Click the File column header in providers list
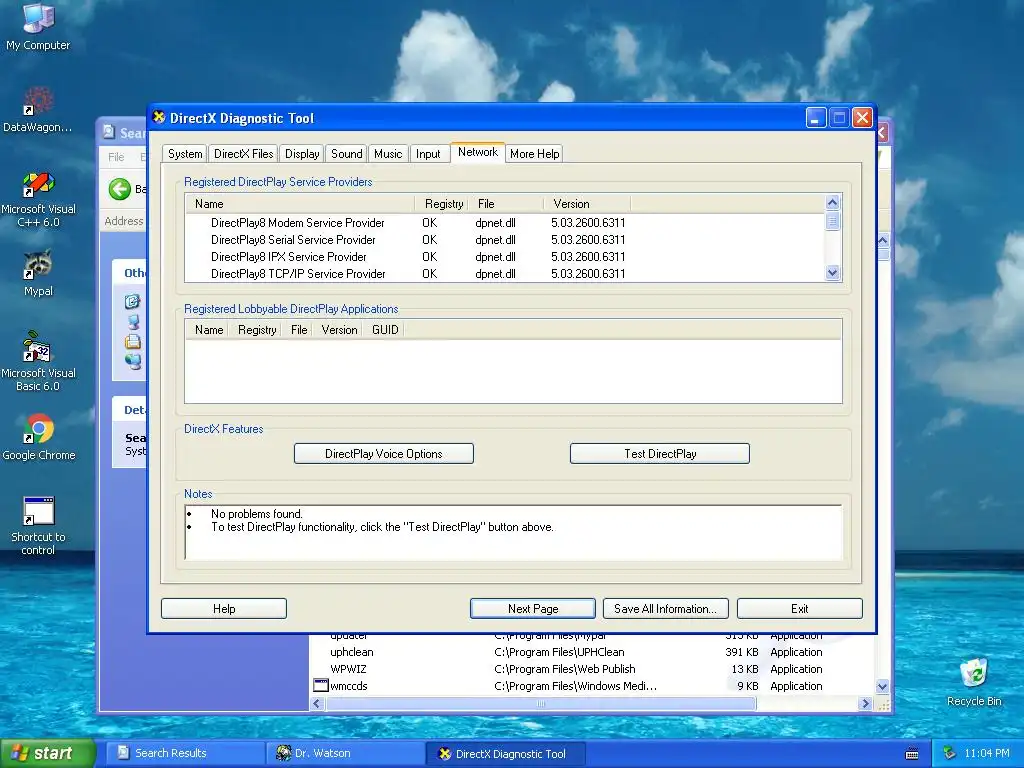The height and width of the screenshot is (768, 1024). pos(505,204)
